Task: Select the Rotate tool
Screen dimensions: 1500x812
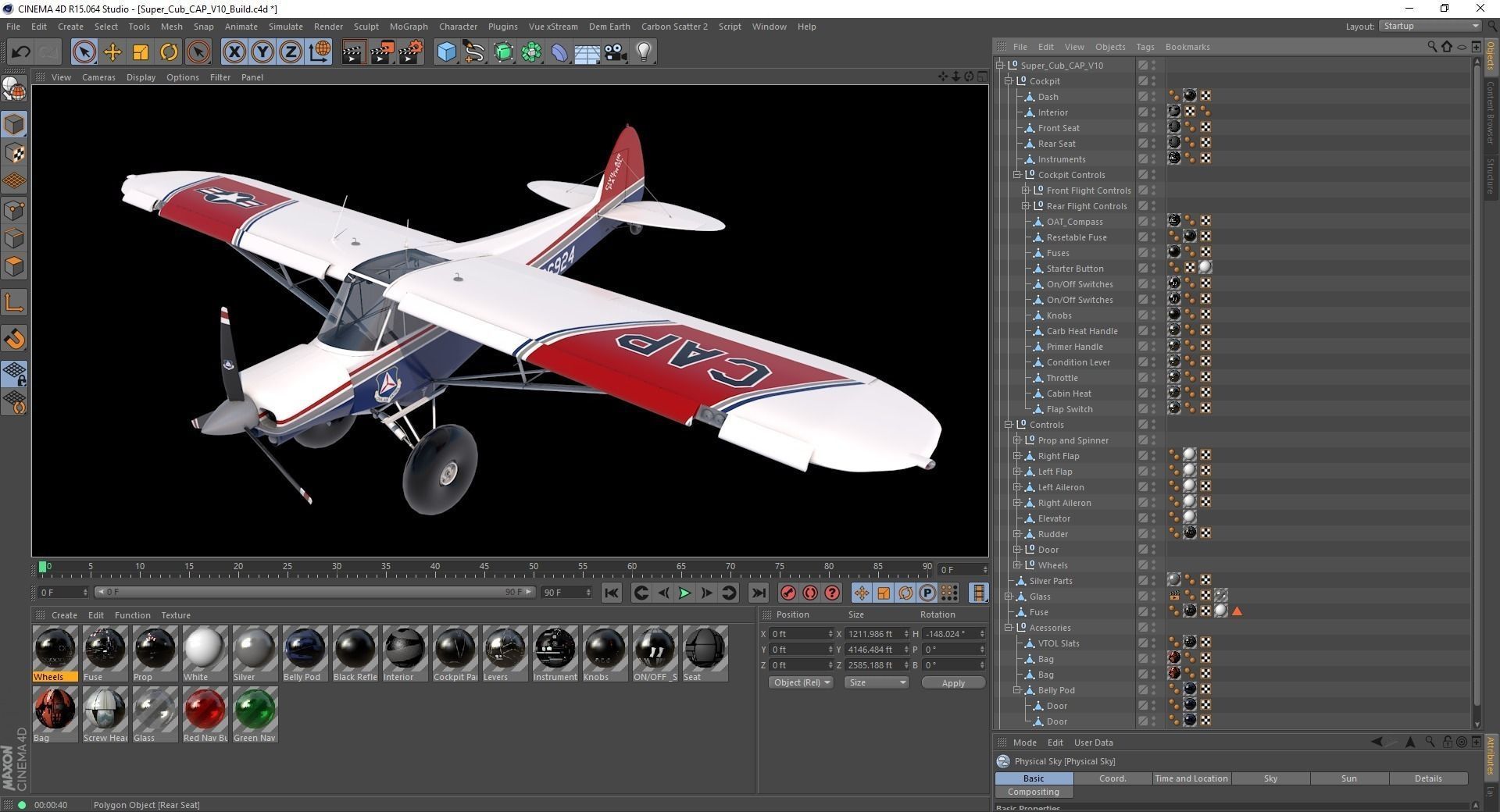Action: click(x=169, y=52)
